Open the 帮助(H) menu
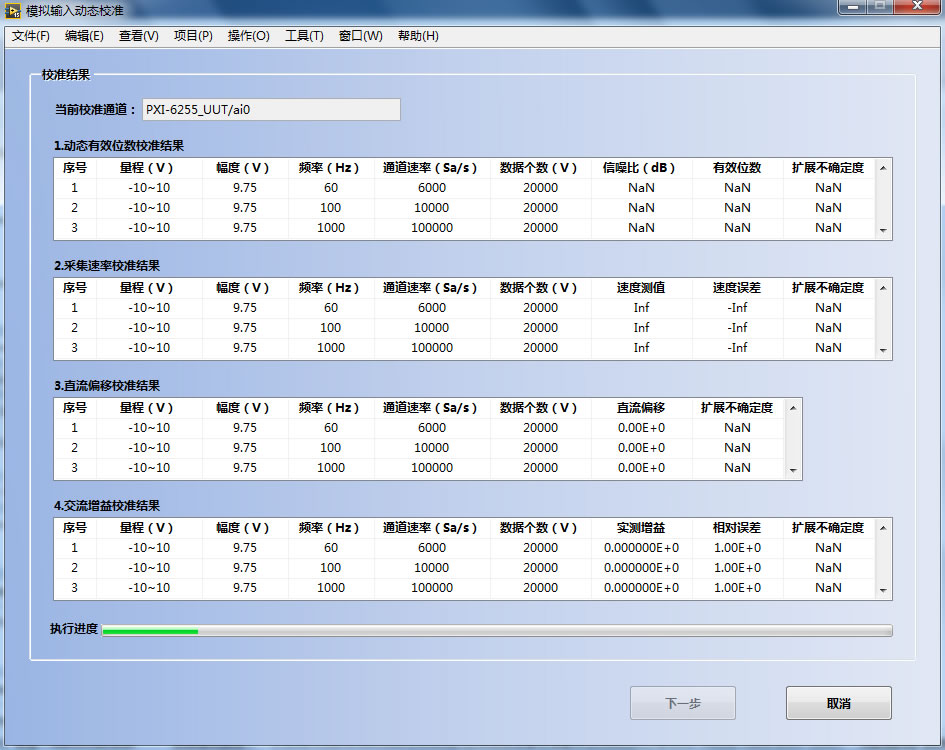The height and width of the screenshot is (750, 945). click(x=418, y=36)
